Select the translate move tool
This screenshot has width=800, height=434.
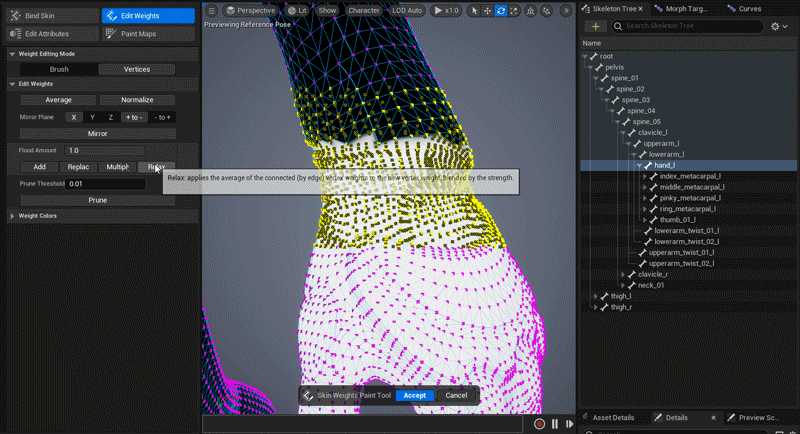point(486,10)
